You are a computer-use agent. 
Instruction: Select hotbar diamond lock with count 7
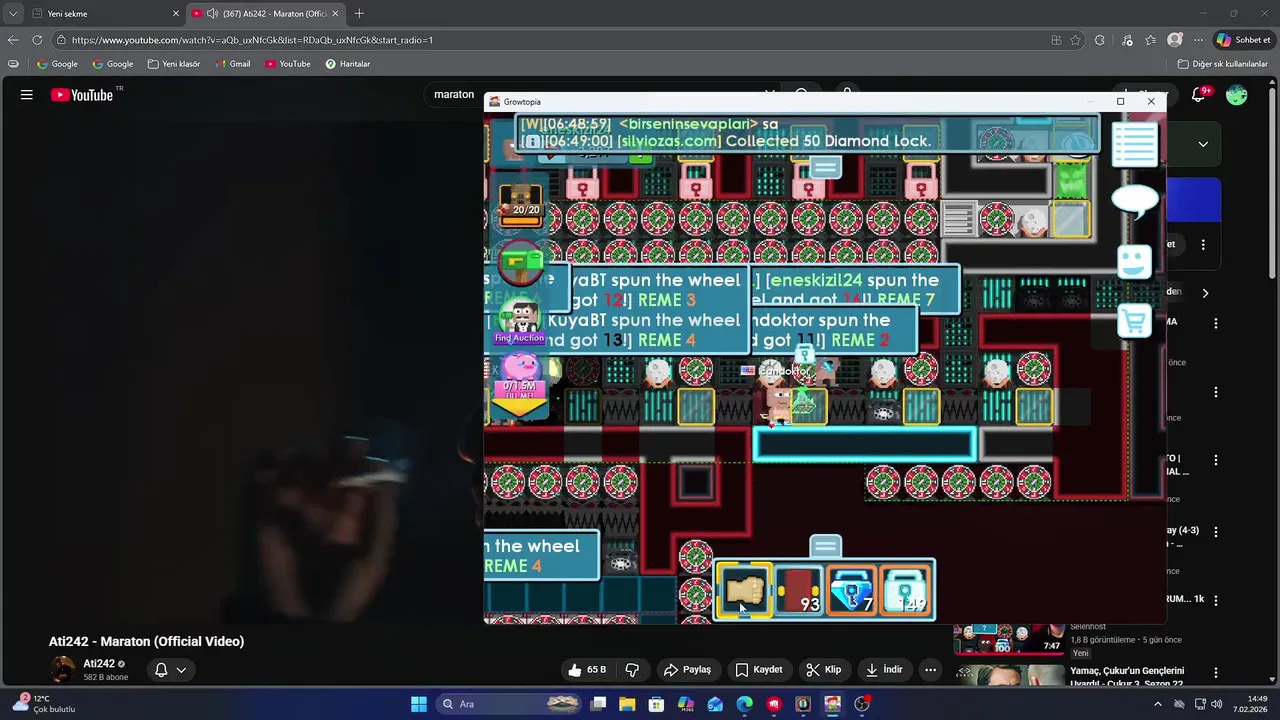[852, 590]
